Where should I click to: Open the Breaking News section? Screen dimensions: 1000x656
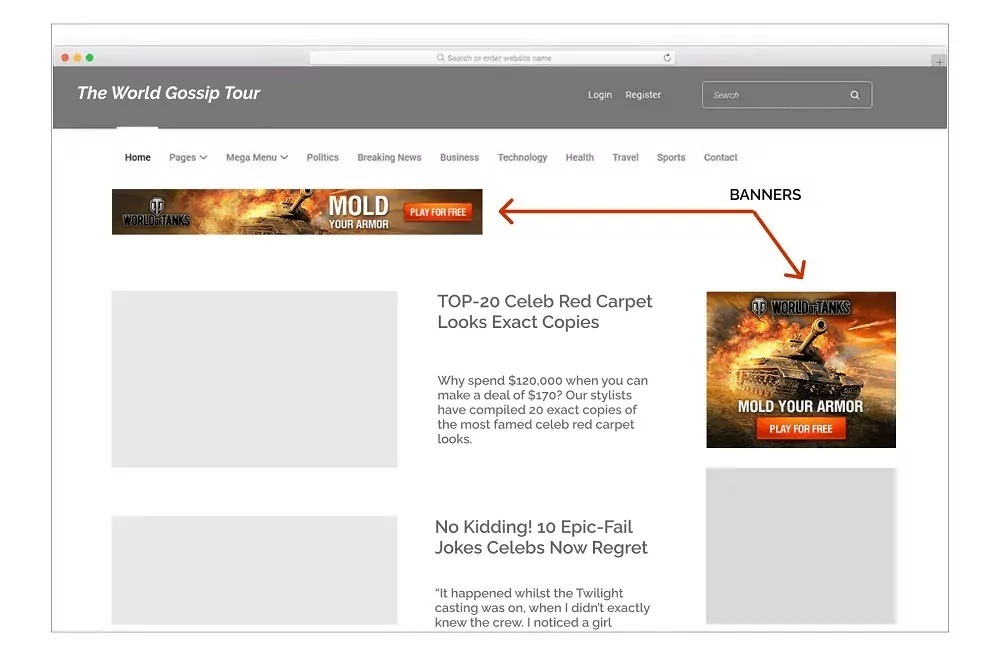(389, 157)
